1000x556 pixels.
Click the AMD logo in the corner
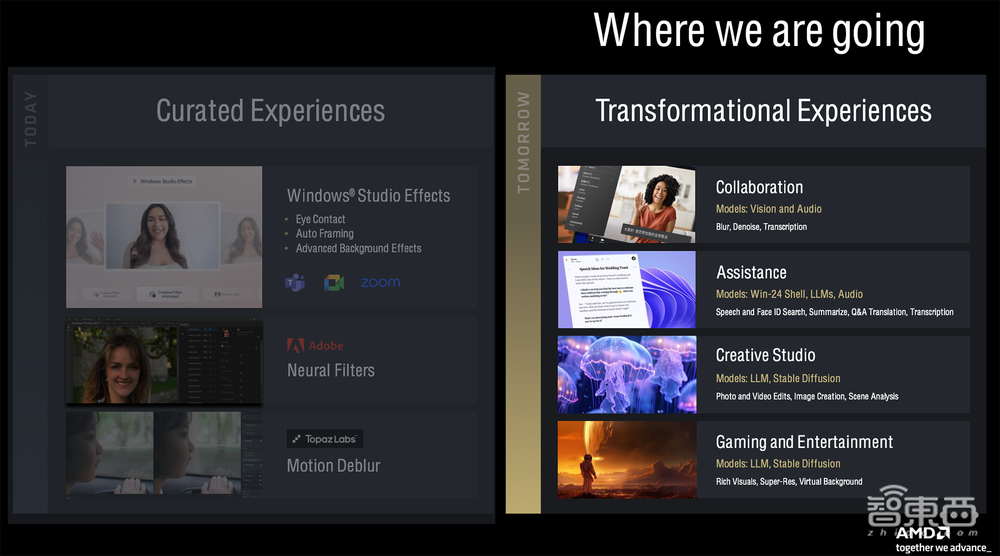922,533
